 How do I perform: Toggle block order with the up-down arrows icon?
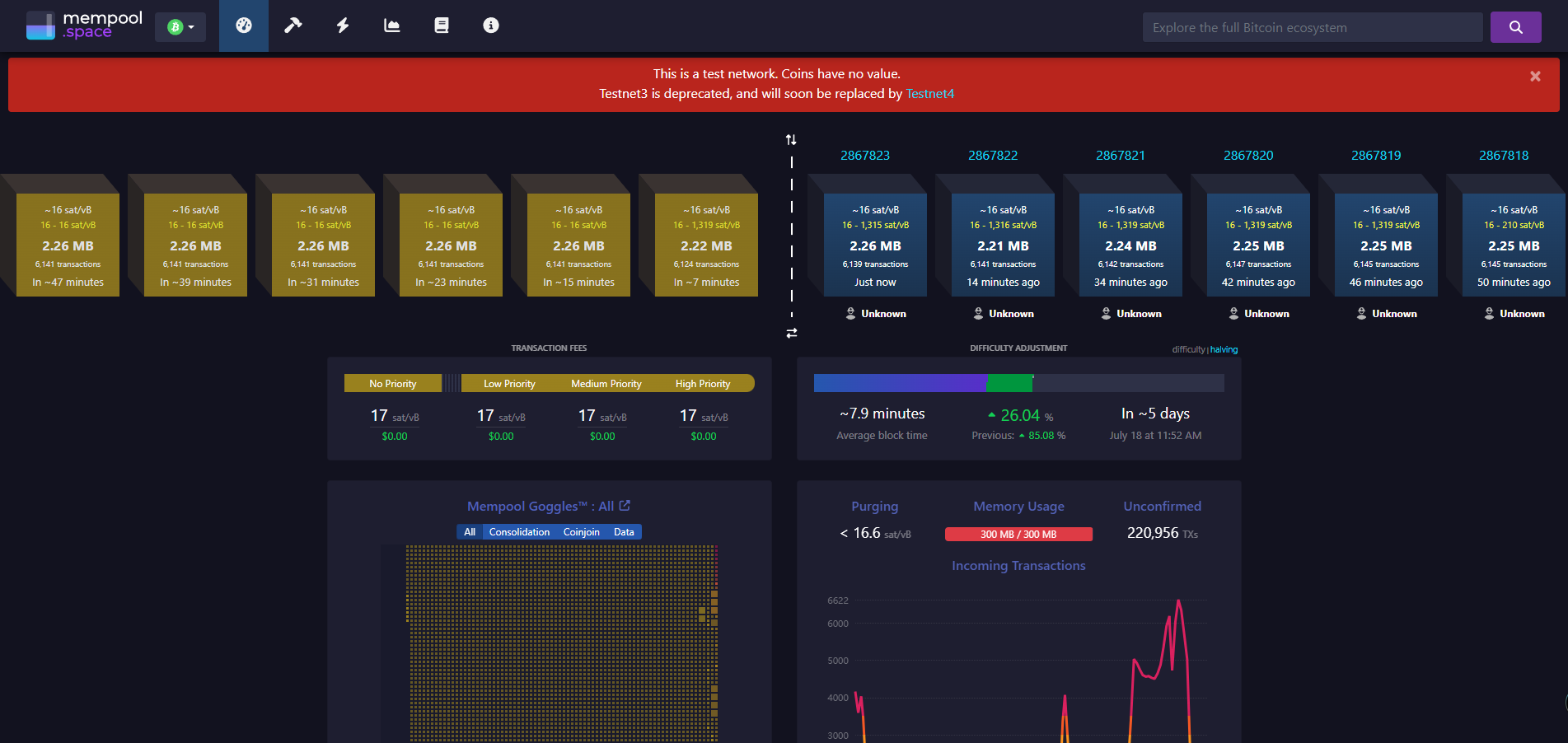791,140
